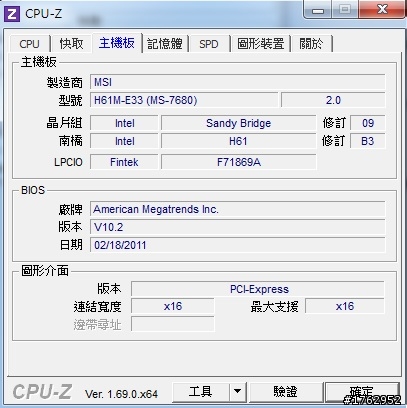Open the SPD tab
407x408 pixels.
tap(209, 44)
